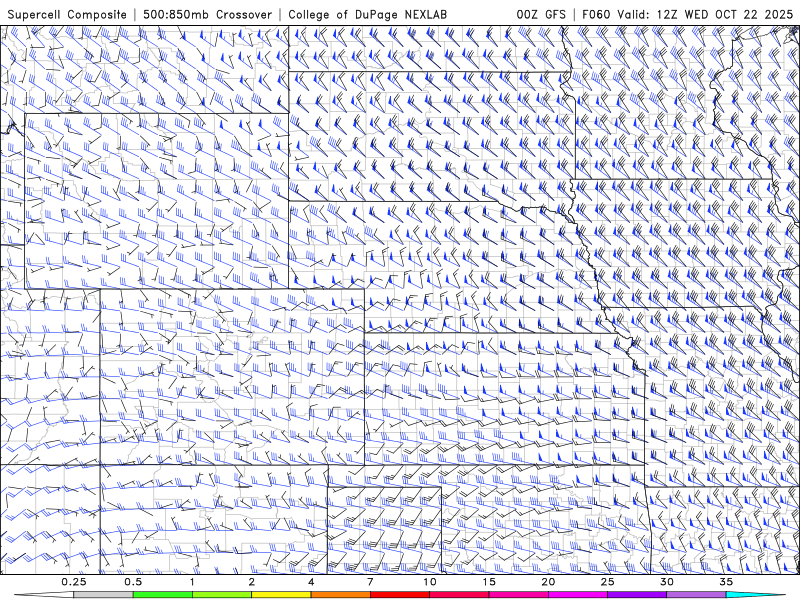Viewport: 800px width, 600px height.
Task: Click the "0.5" legend value
Action: click(133, 582)
